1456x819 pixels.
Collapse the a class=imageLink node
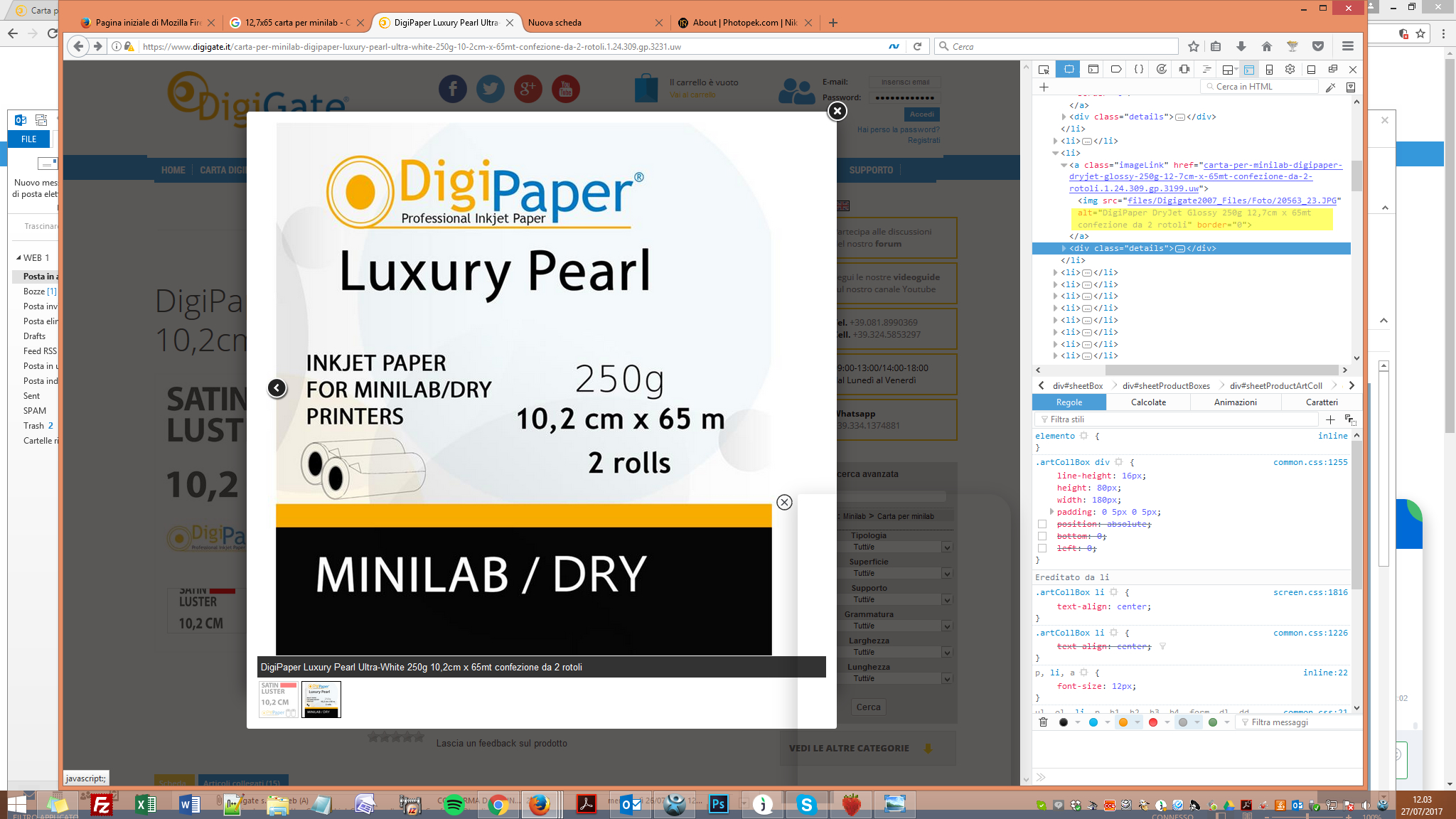pos(1064,165)
